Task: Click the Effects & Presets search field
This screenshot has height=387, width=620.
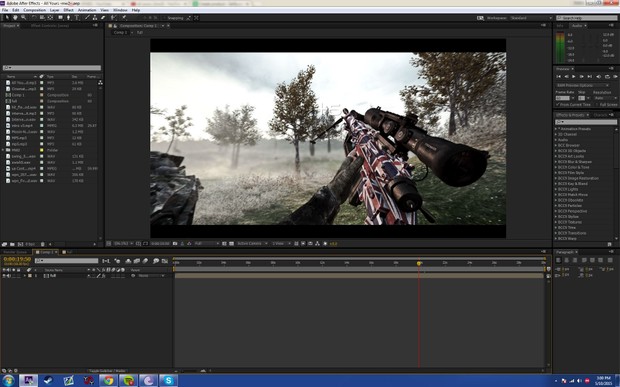Action: pos(586,122)
